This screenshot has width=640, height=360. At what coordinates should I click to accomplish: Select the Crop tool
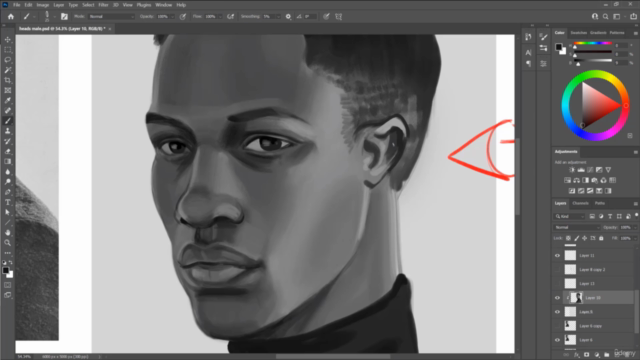pos(8,80)
